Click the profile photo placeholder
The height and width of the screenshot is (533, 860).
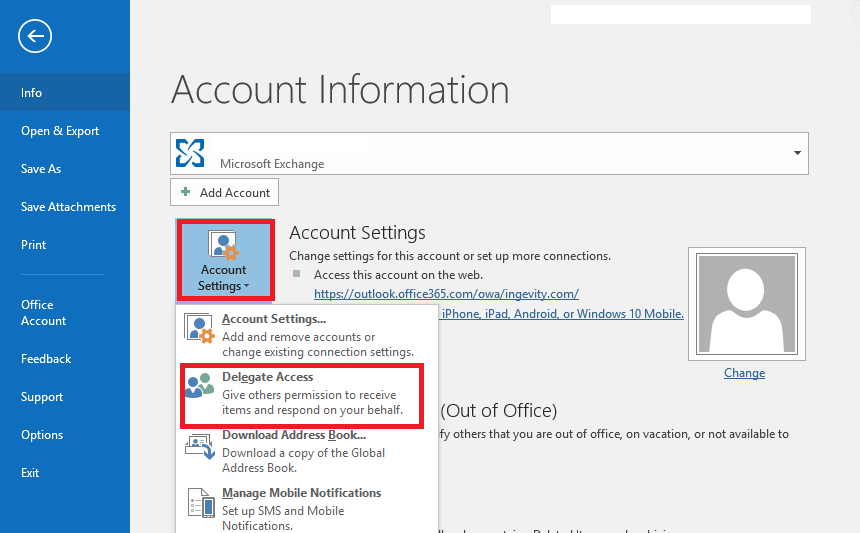746,304
